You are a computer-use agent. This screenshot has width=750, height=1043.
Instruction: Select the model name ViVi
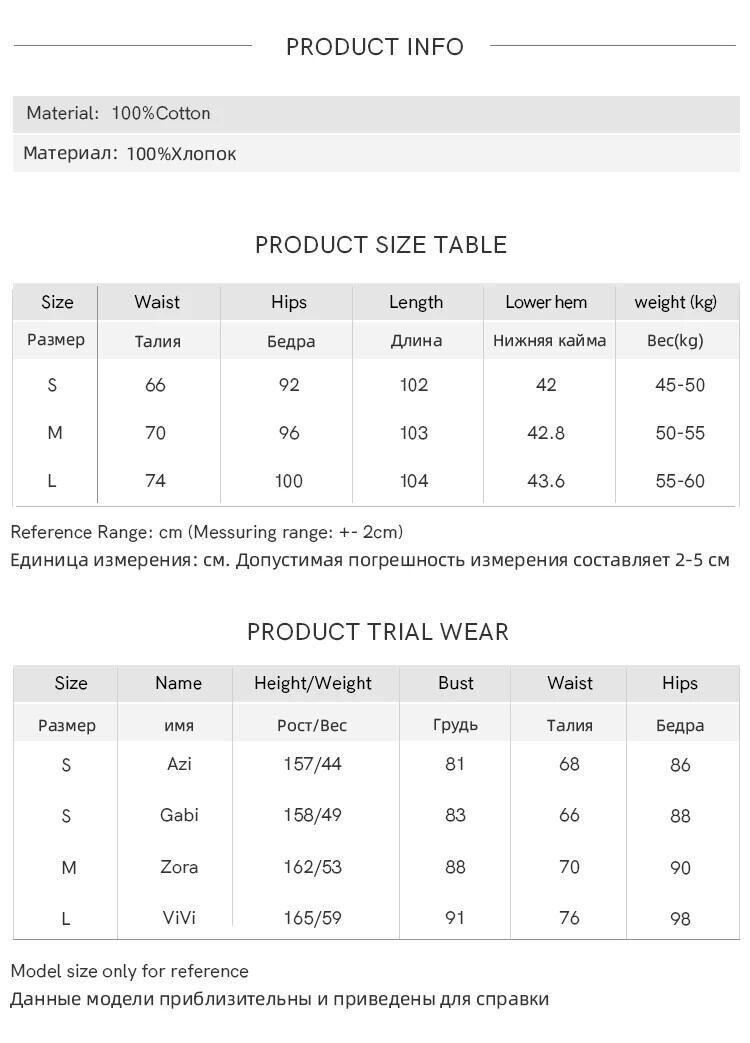click(179, 917)
